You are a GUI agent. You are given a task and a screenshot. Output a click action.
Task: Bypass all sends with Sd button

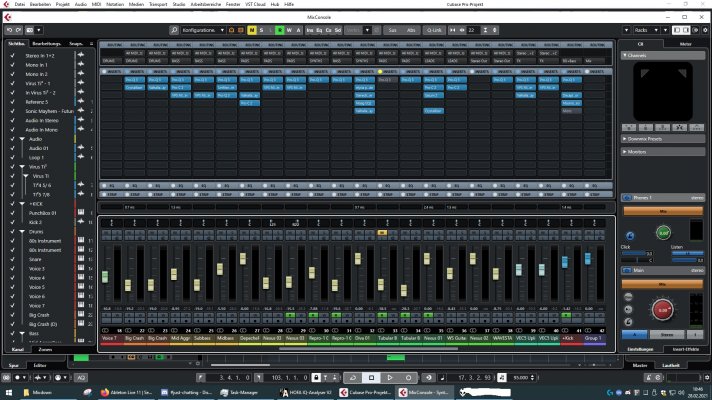click(338, 30)
